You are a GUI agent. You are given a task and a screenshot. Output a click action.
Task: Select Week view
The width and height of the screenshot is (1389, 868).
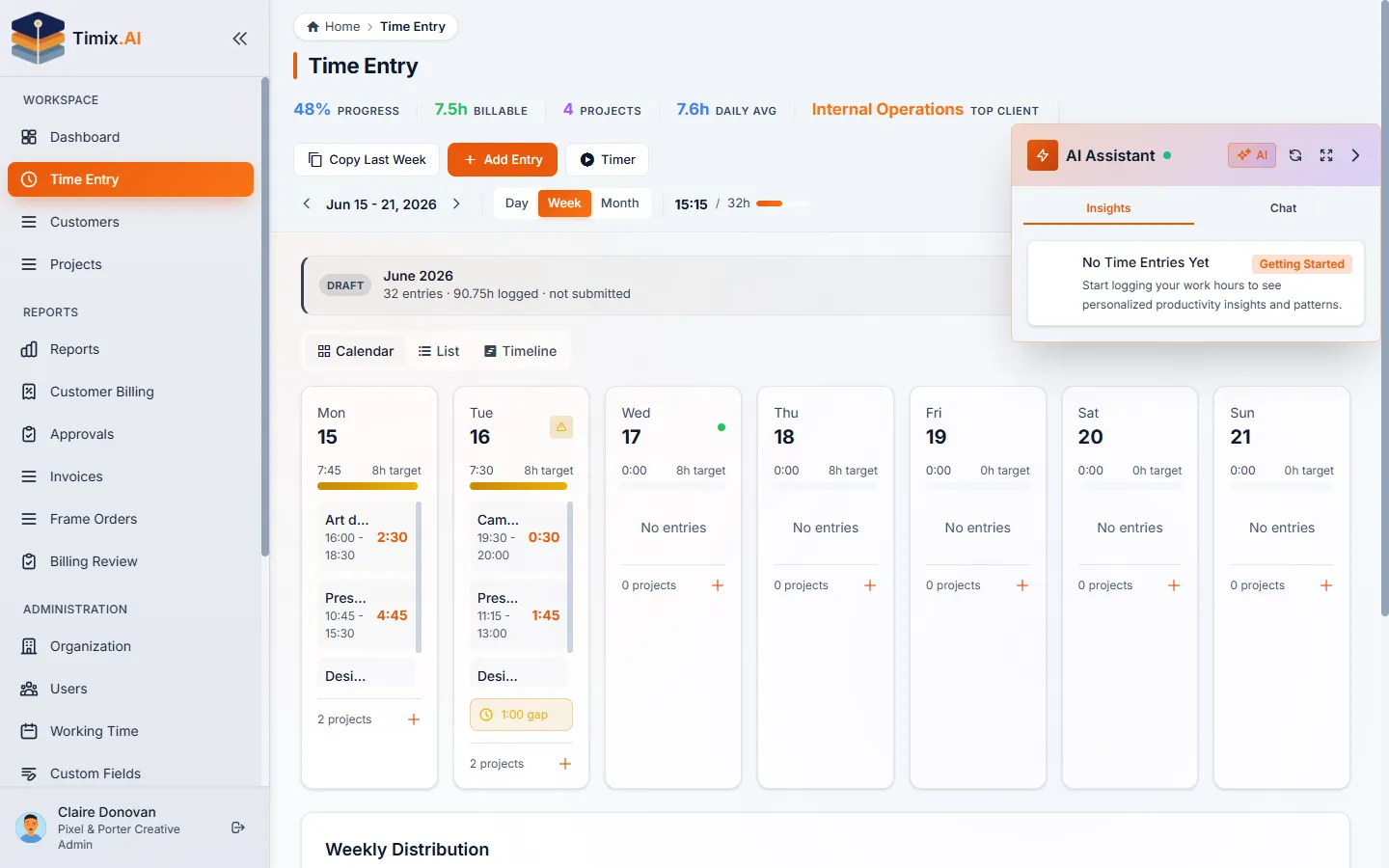point(564,203)
